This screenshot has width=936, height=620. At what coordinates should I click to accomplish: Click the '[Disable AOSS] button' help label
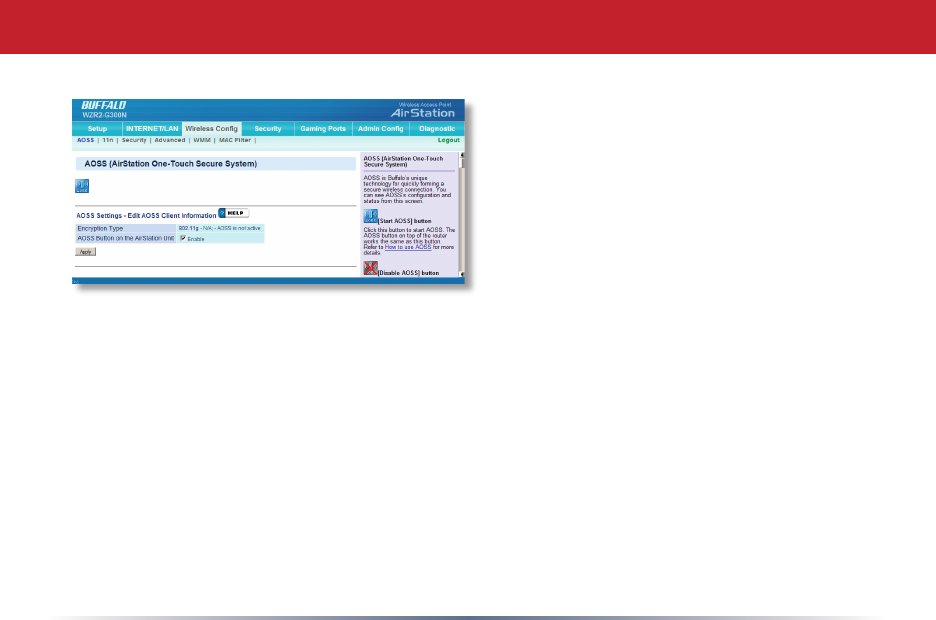[409, 273]
